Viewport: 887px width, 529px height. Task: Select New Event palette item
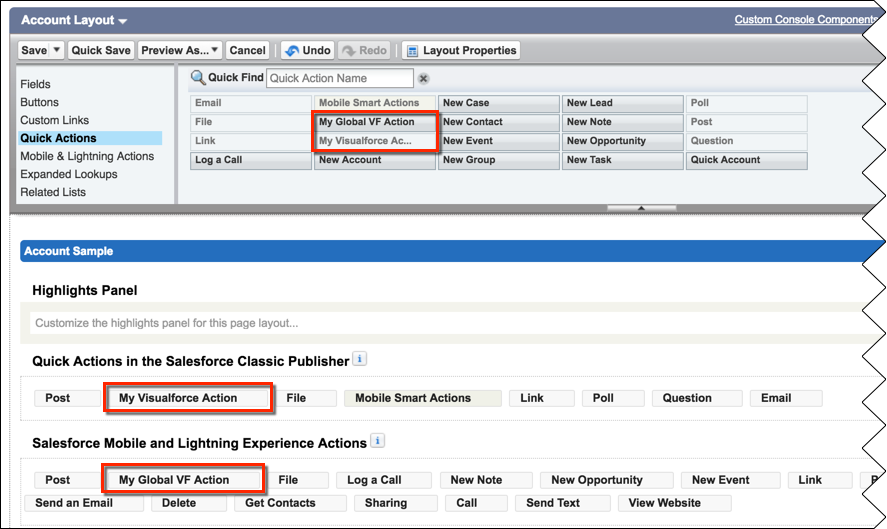498,141
